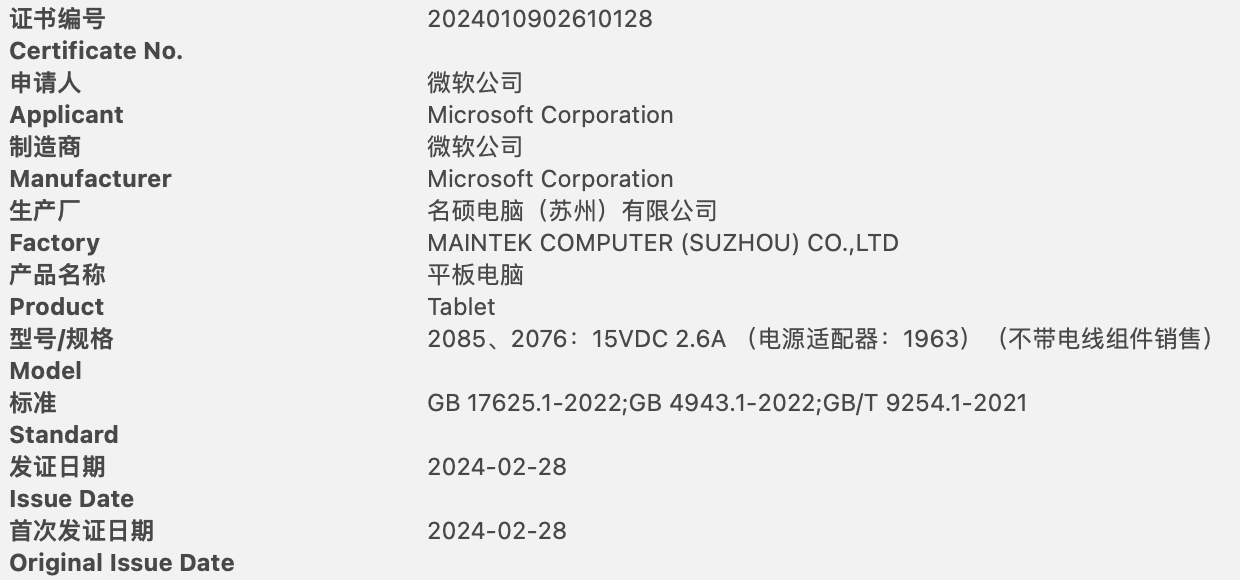Viewport: 1240px width, 580px height.
Task: Click the "Applicant" field label
Action: pyautogui.click(x=66, y=115)
